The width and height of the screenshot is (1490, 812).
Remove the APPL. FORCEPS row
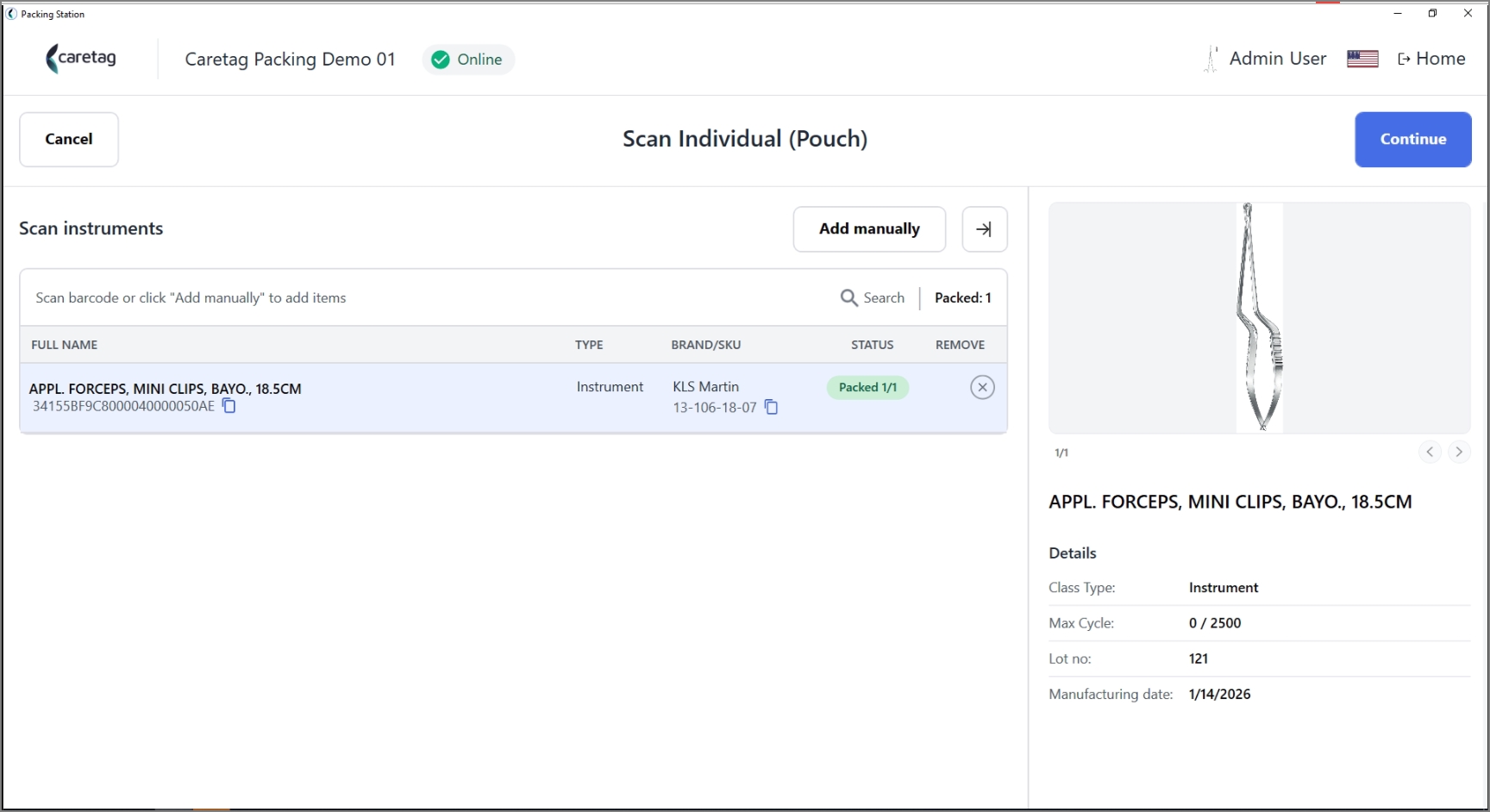pyautogui.click(x=982, y=387)
